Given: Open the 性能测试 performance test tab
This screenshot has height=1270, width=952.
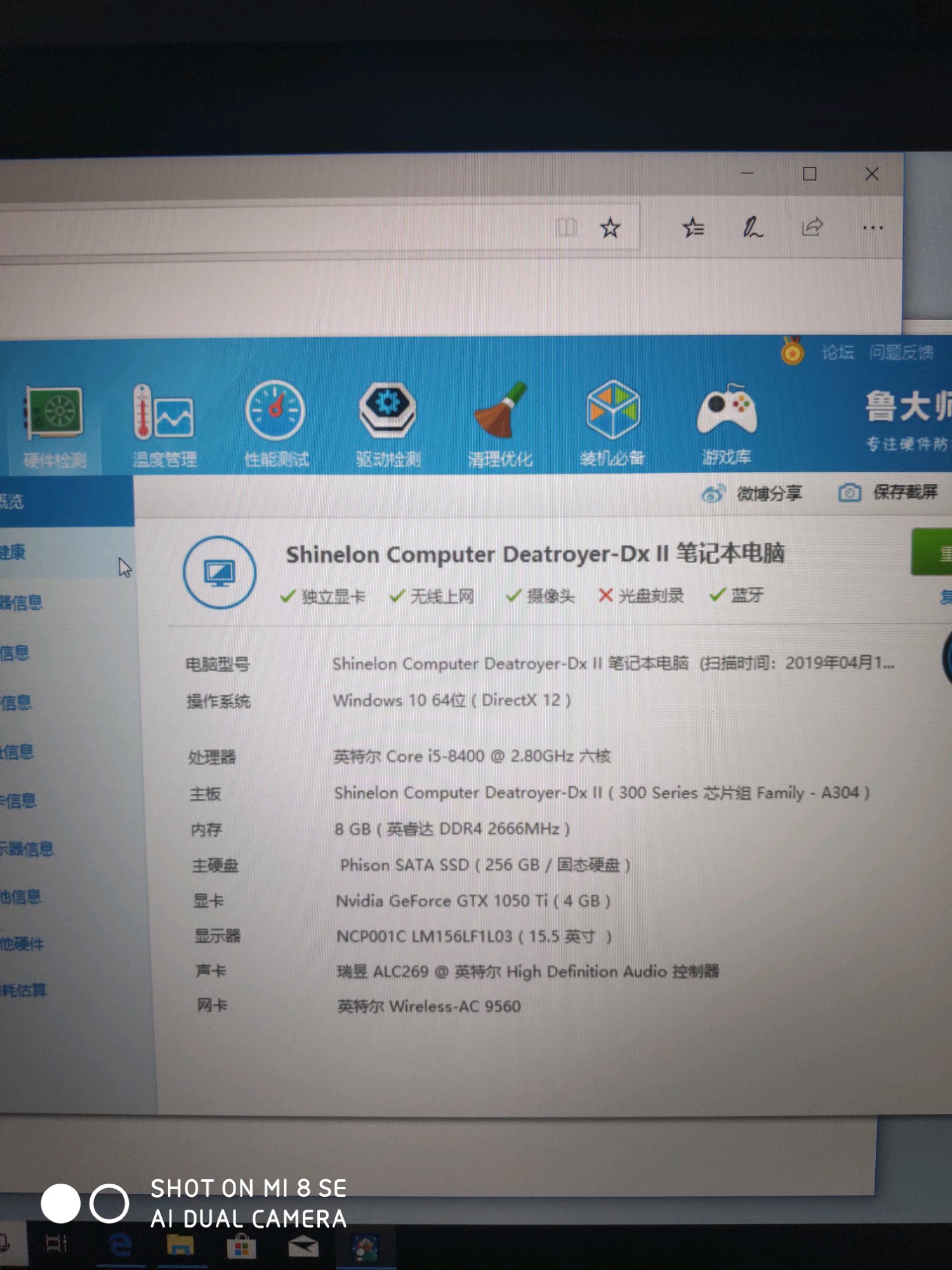Looking at the screenshot, I should 276,425.
